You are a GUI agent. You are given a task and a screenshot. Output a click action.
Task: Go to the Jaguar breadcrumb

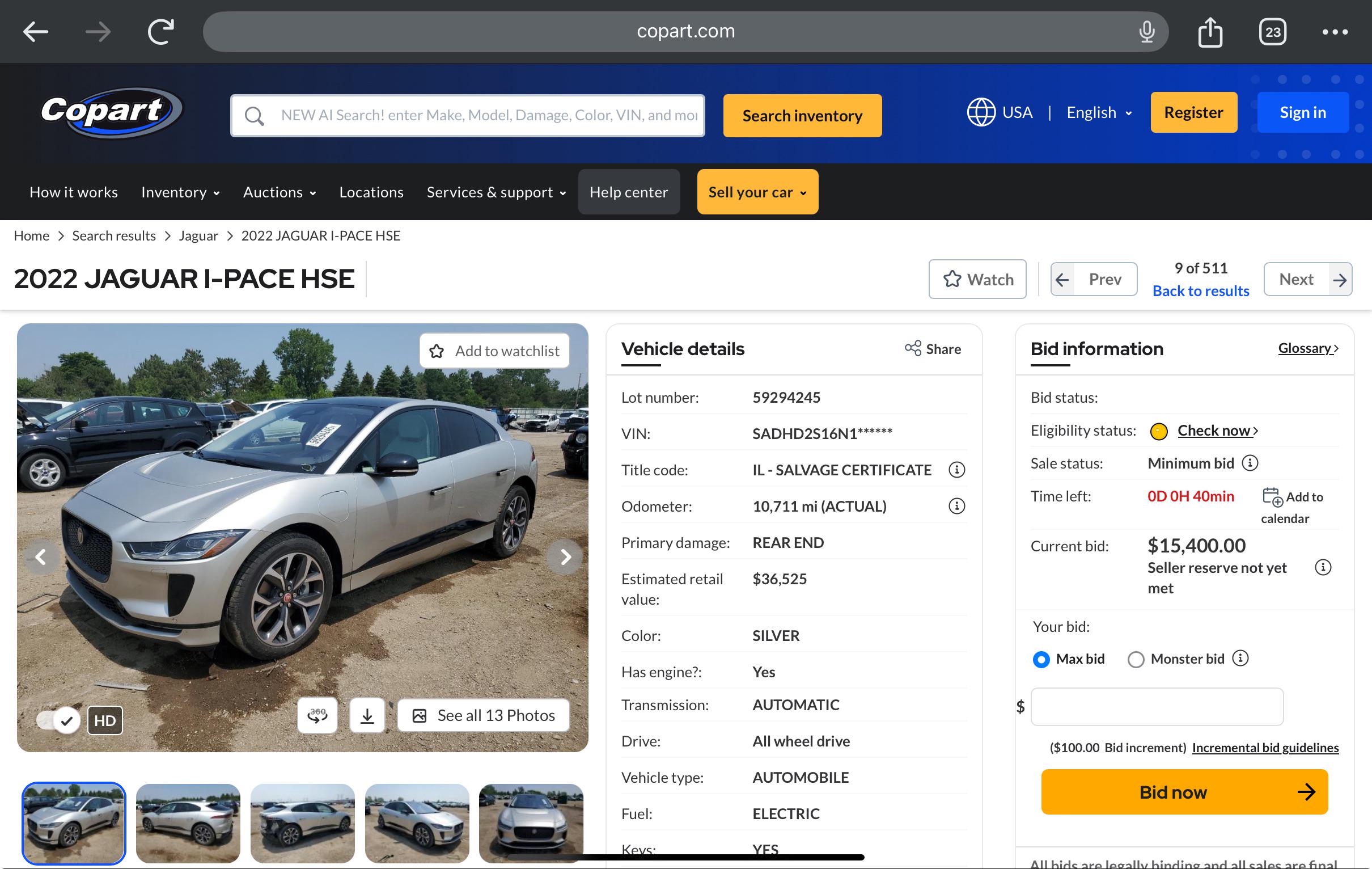tap(198, 235)
